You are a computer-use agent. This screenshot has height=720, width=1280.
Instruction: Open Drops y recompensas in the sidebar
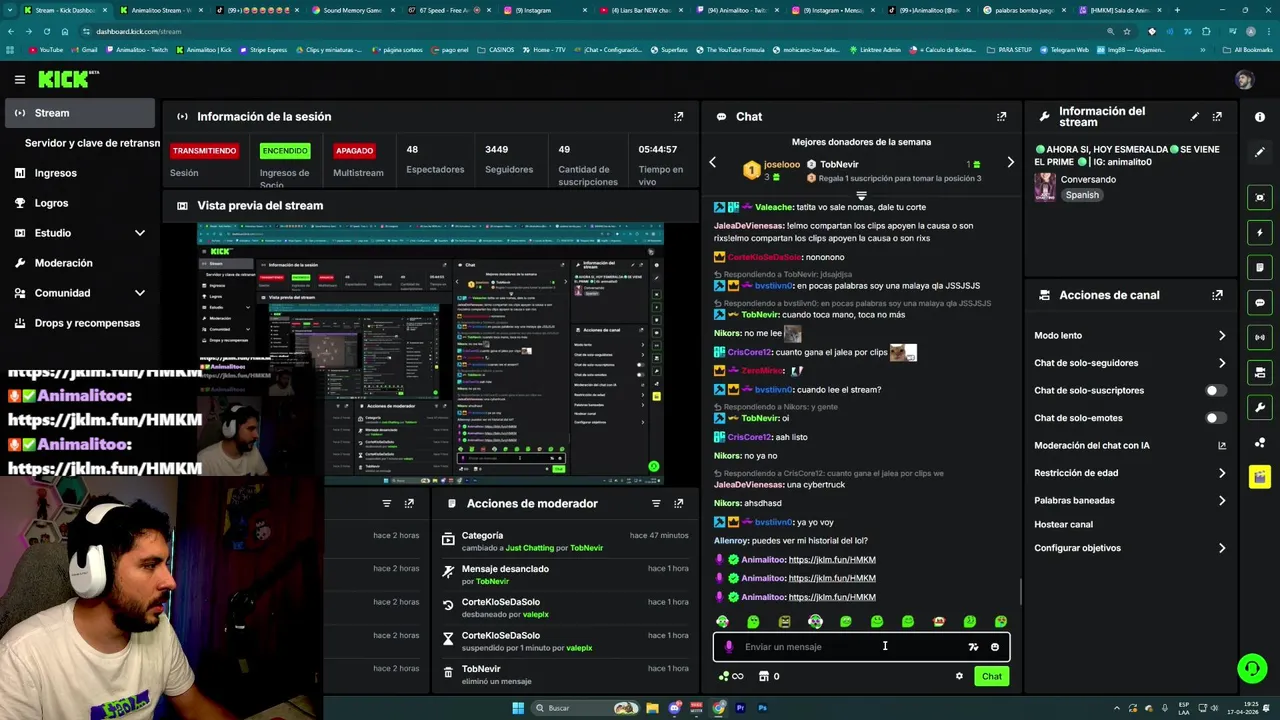(80, 323)
